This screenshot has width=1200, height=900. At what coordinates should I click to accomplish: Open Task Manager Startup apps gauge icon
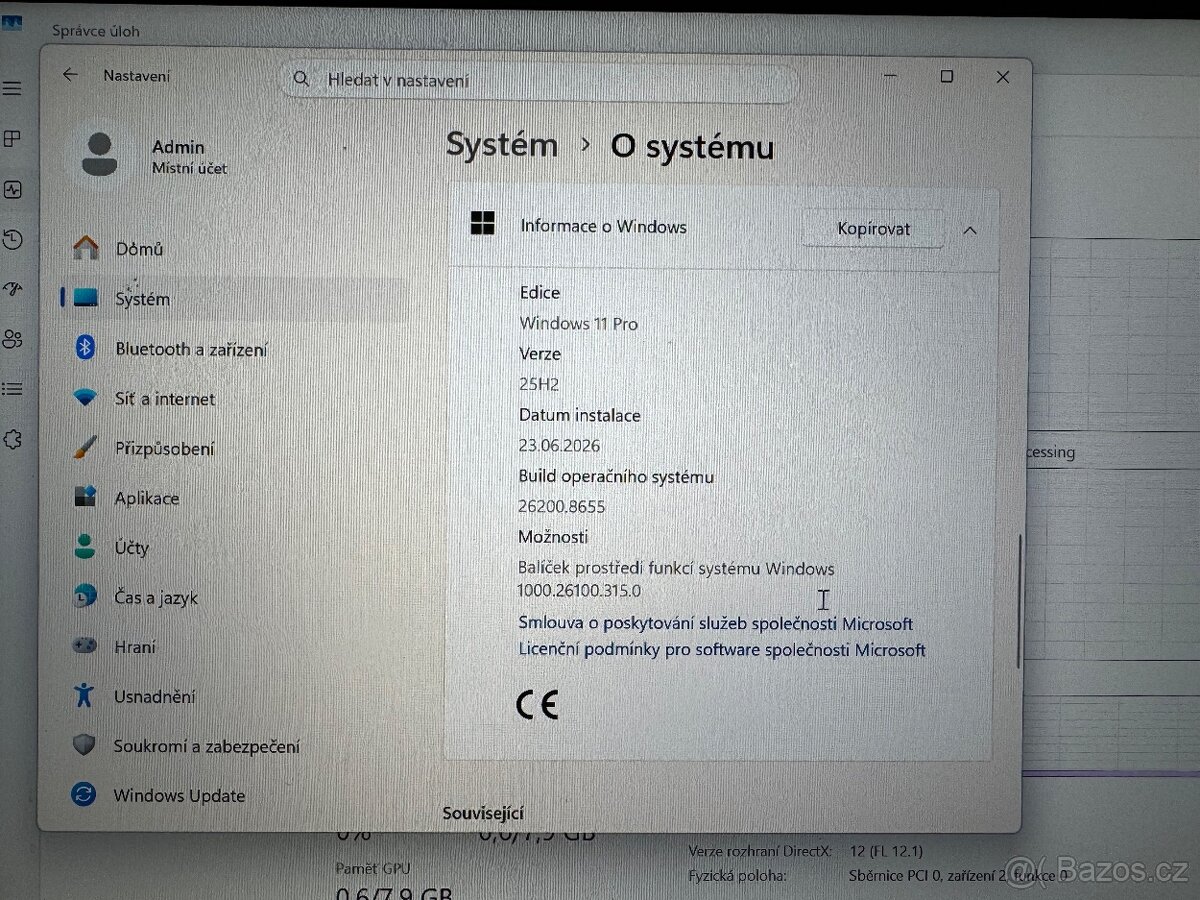[12, 289]
